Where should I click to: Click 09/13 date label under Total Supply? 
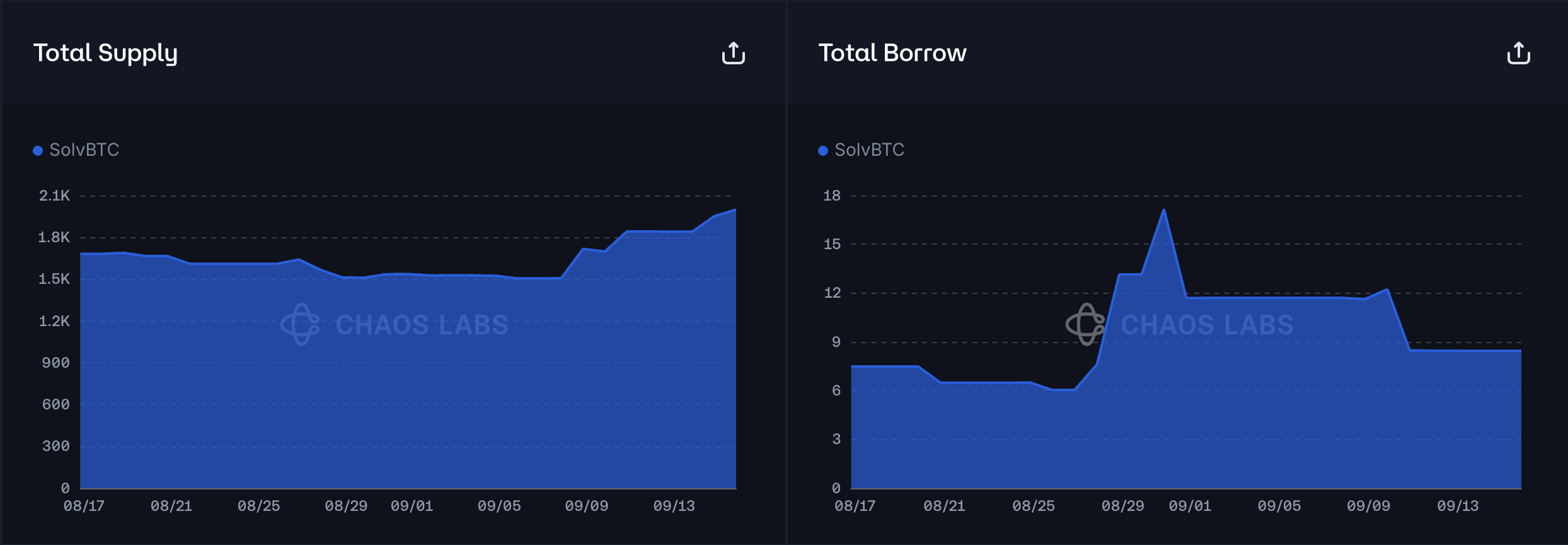tap(674, 506)
